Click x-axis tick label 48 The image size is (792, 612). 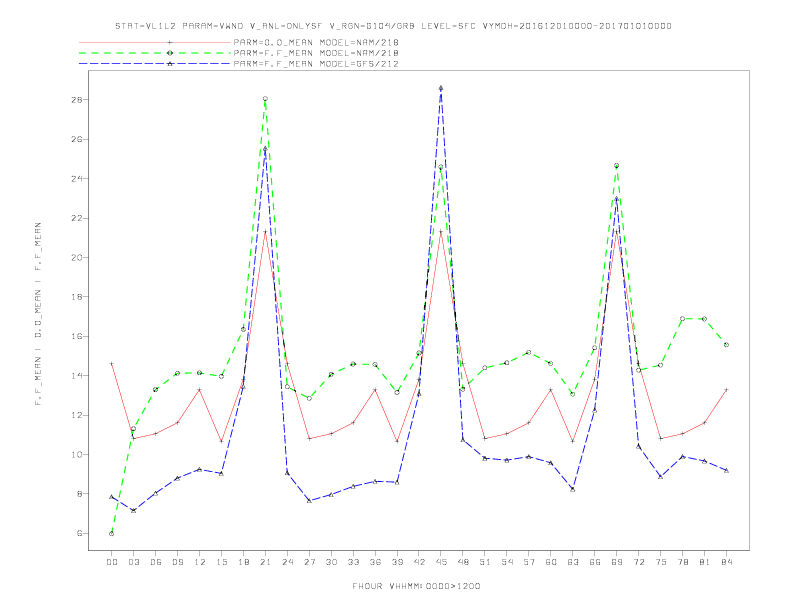pyautogui.click(x=463, y=562)
